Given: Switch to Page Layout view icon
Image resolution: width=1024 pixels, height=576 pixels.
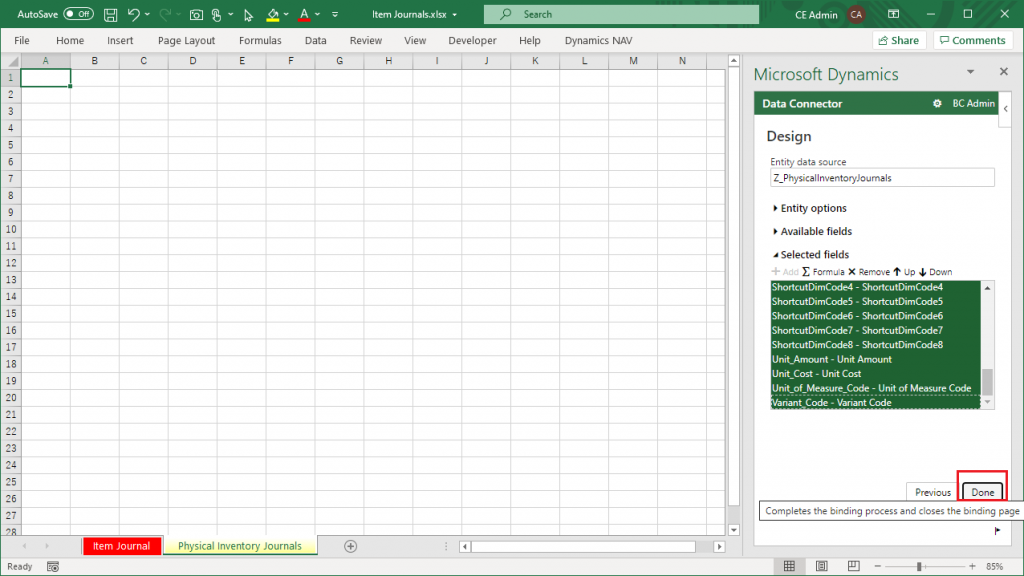Looking at the screenshot, I should tap(822, 566).
